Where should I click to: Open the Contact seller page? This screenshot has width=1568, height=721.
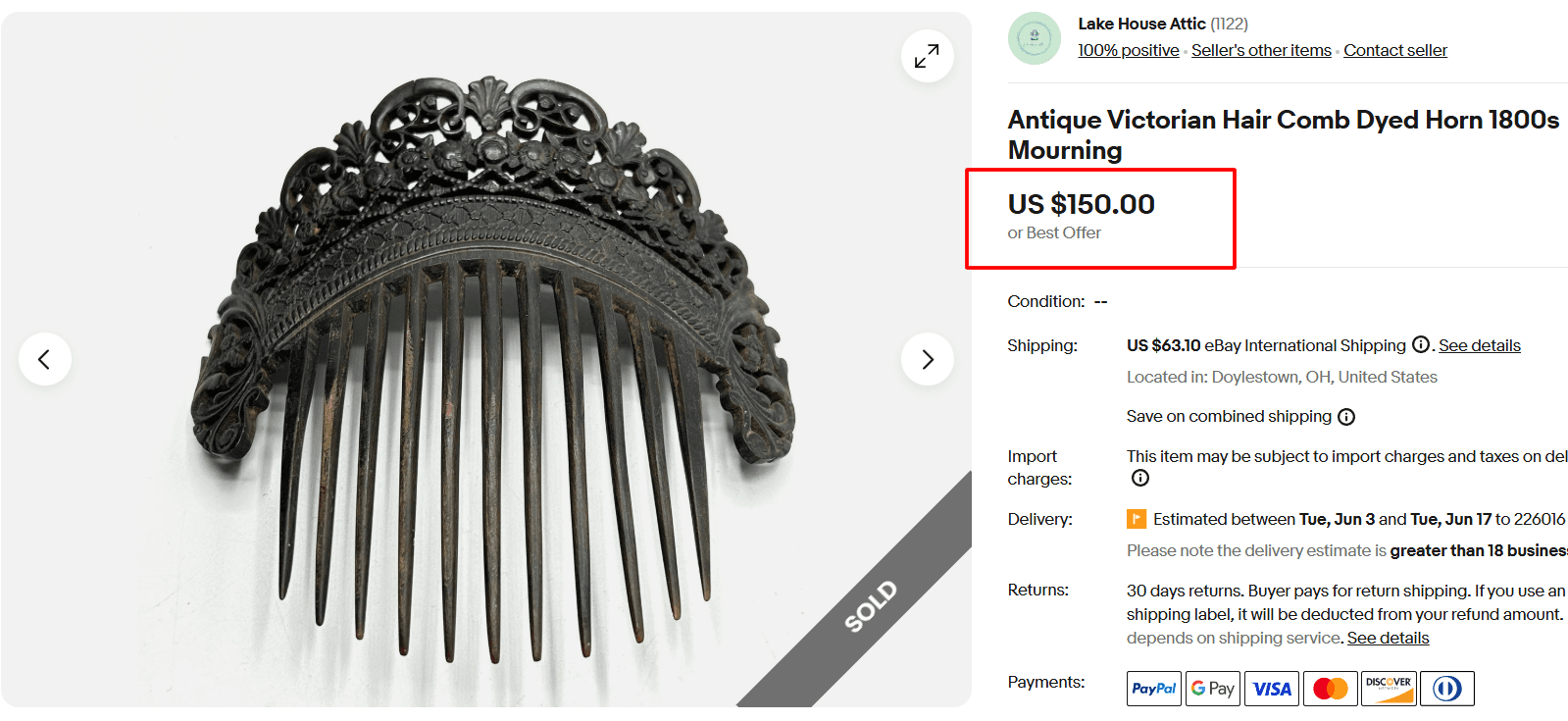[1394, 49]
